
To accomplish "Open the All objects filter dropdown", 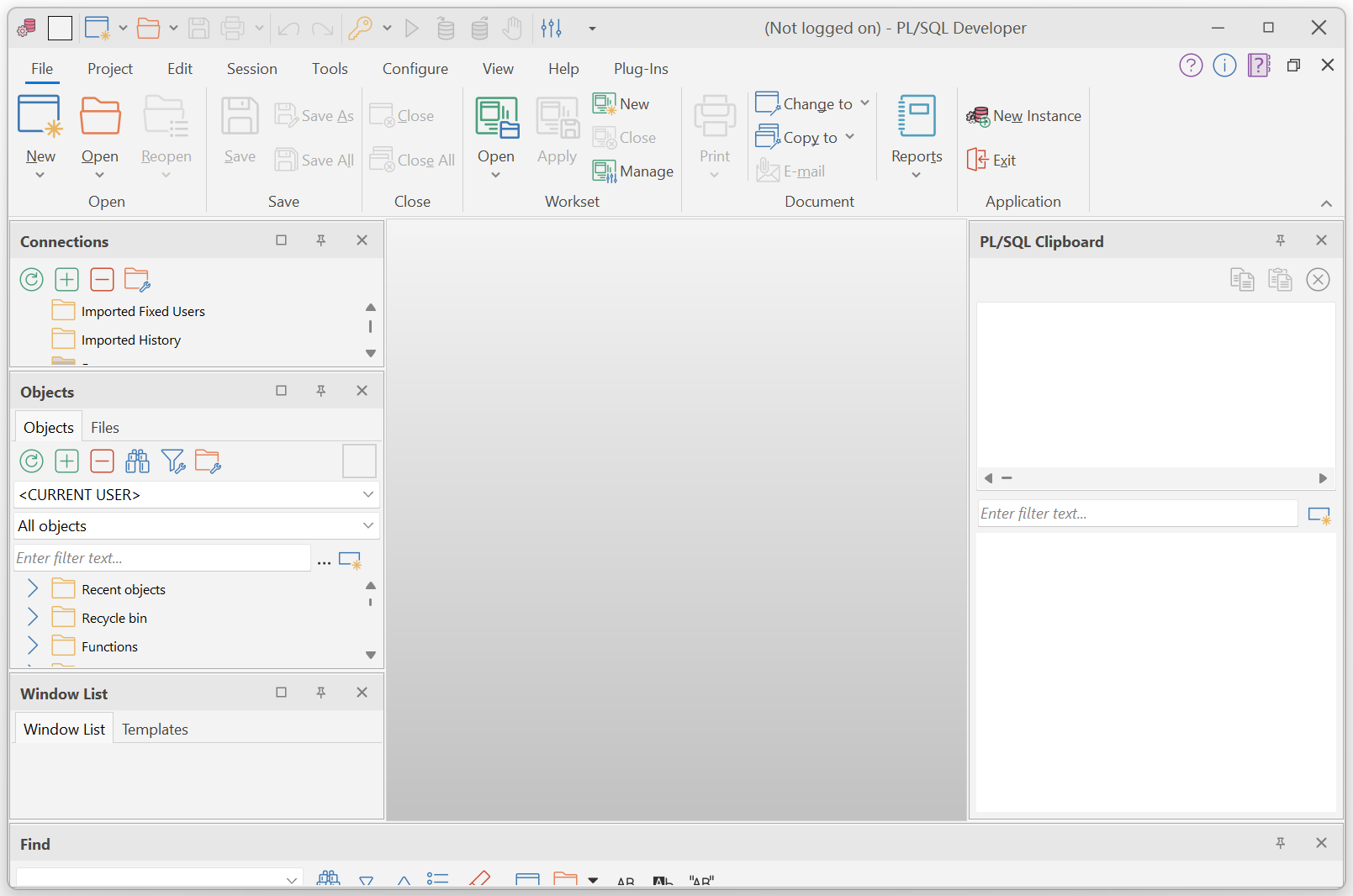I will pyautogui.click(x=367, y=525).
